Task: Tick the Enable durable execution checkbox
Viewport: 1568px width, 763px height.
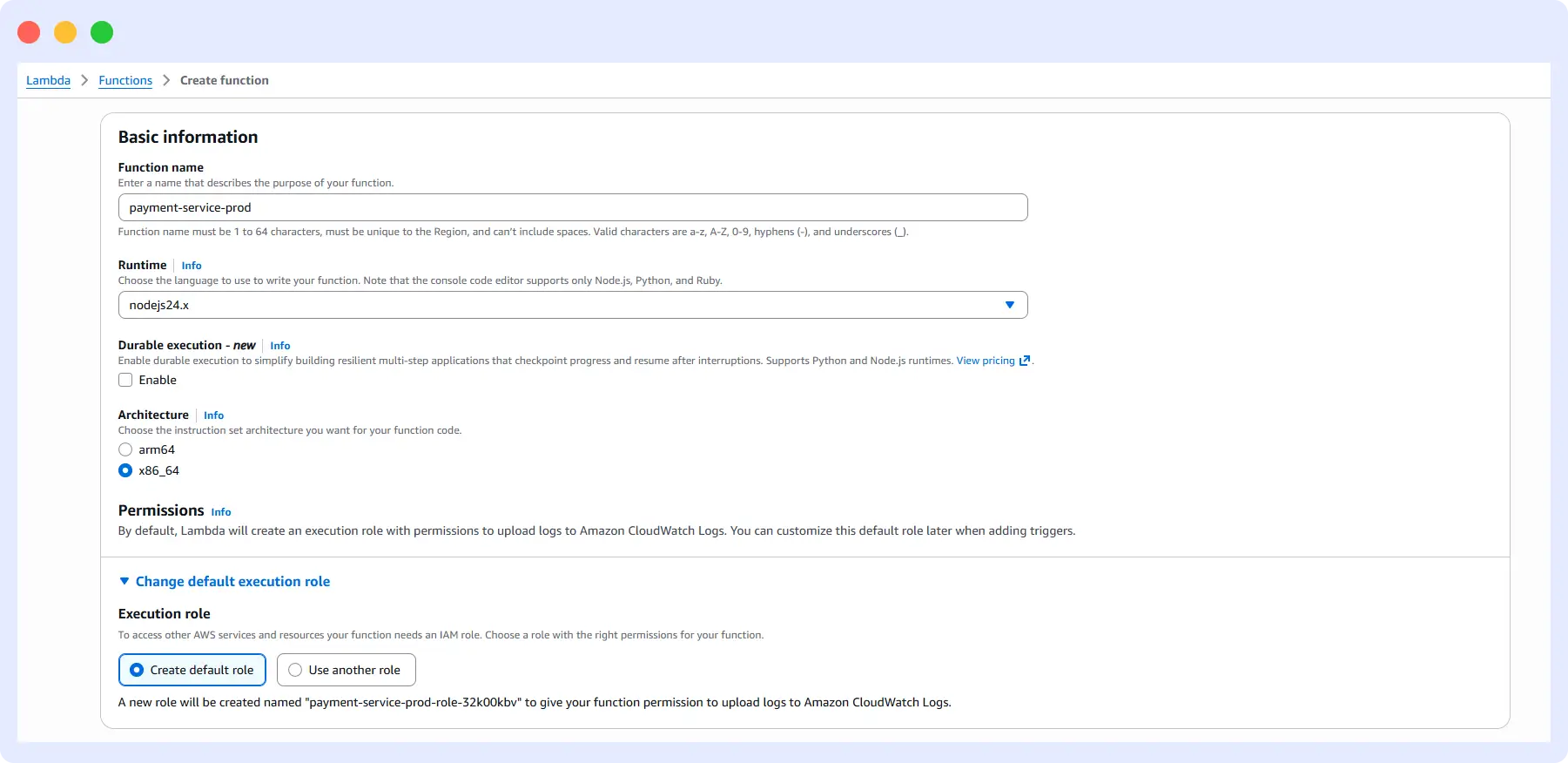Action: (x=125, y=380)
